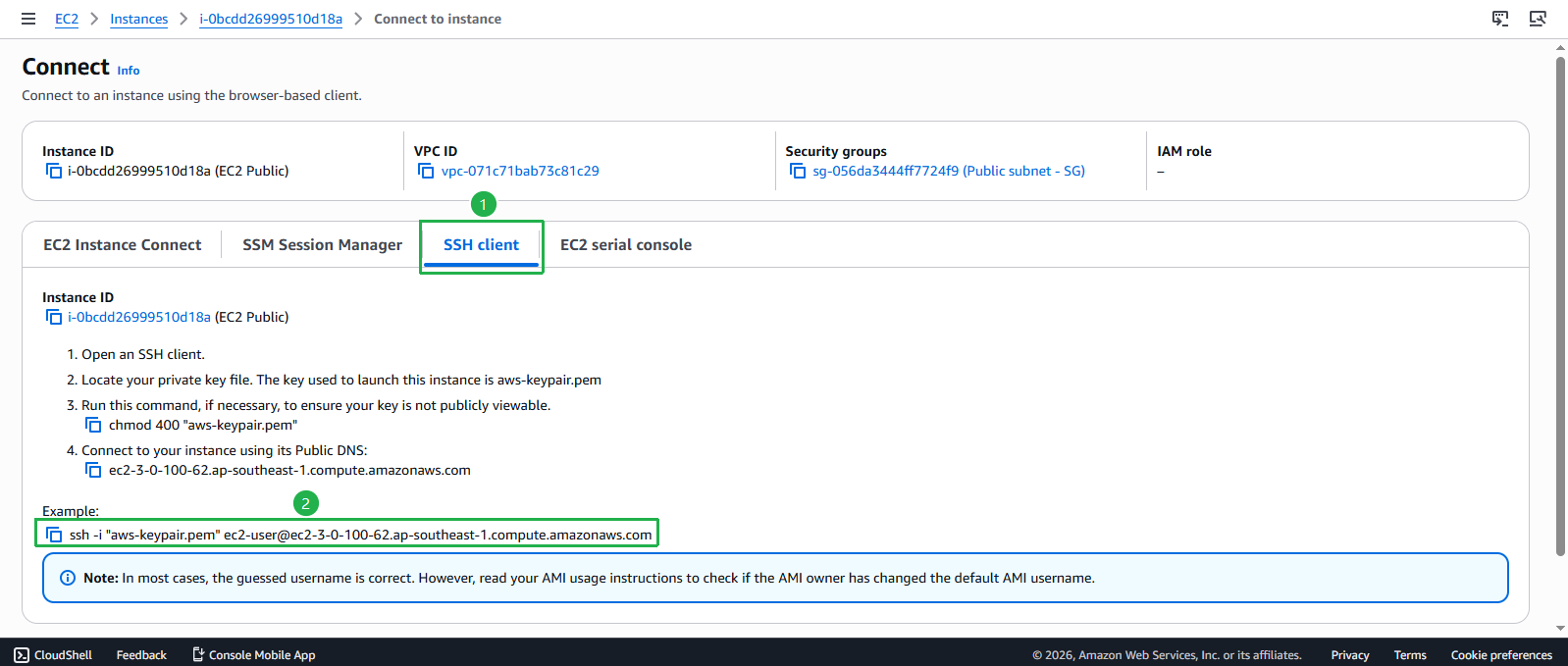Screen dimensions: 1568x666
Task: Copy Instance ID under SSH client tab
Action: pyautogui.click(x=54, y=317)
